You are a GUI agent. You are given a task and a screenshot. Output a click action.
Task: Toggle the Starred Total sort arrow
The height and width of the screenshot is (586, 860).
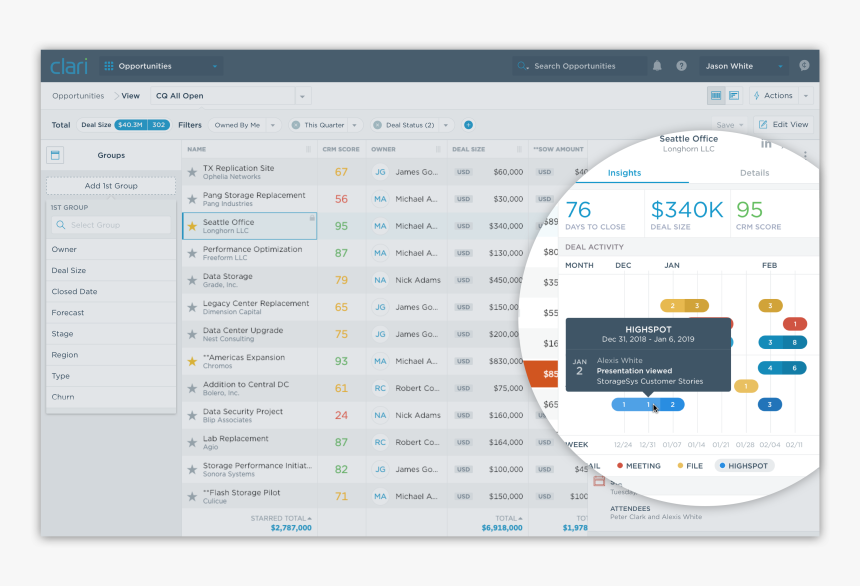coord(309,518)
